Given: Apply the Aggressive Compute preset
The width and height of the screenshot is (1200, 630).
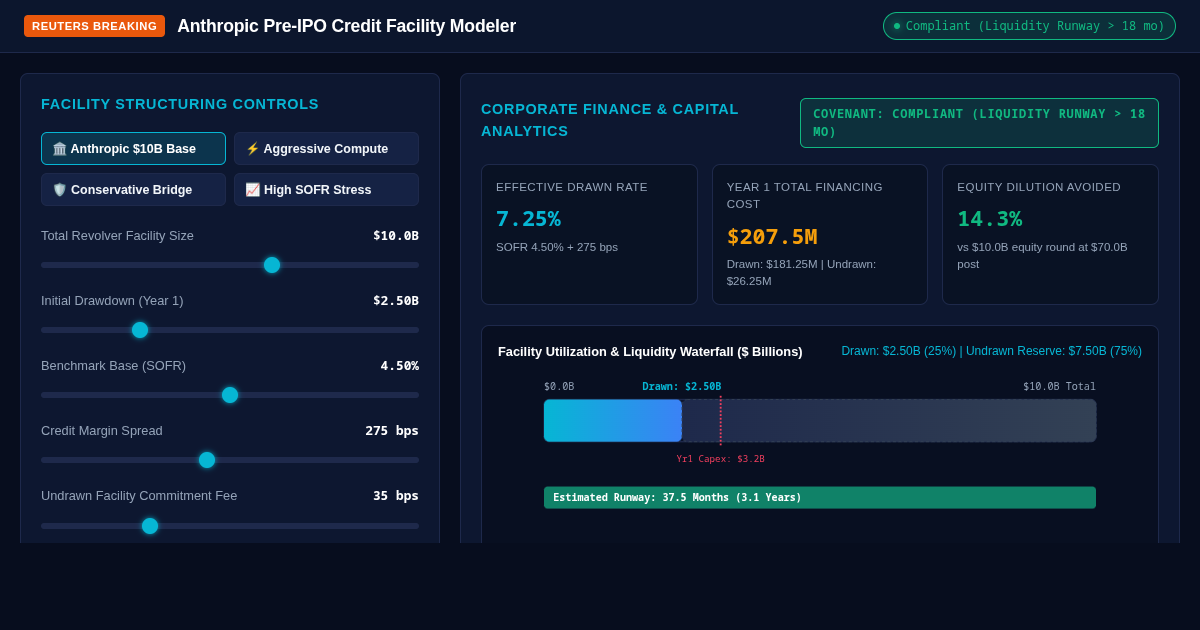Looking at the screenshot, I should pyautogui.click(x=326, y=148).
